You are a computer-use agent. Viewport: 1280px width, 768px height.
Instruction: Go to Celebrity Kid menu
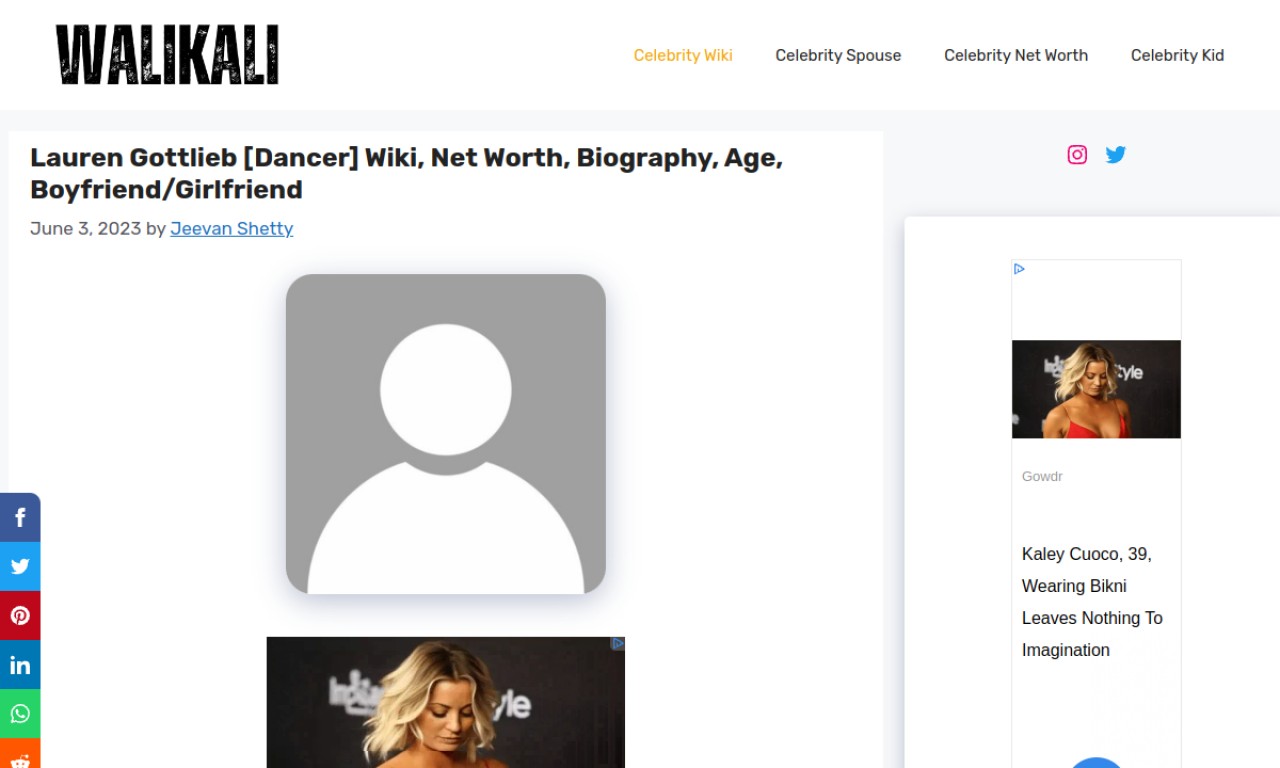(1177, 55)
